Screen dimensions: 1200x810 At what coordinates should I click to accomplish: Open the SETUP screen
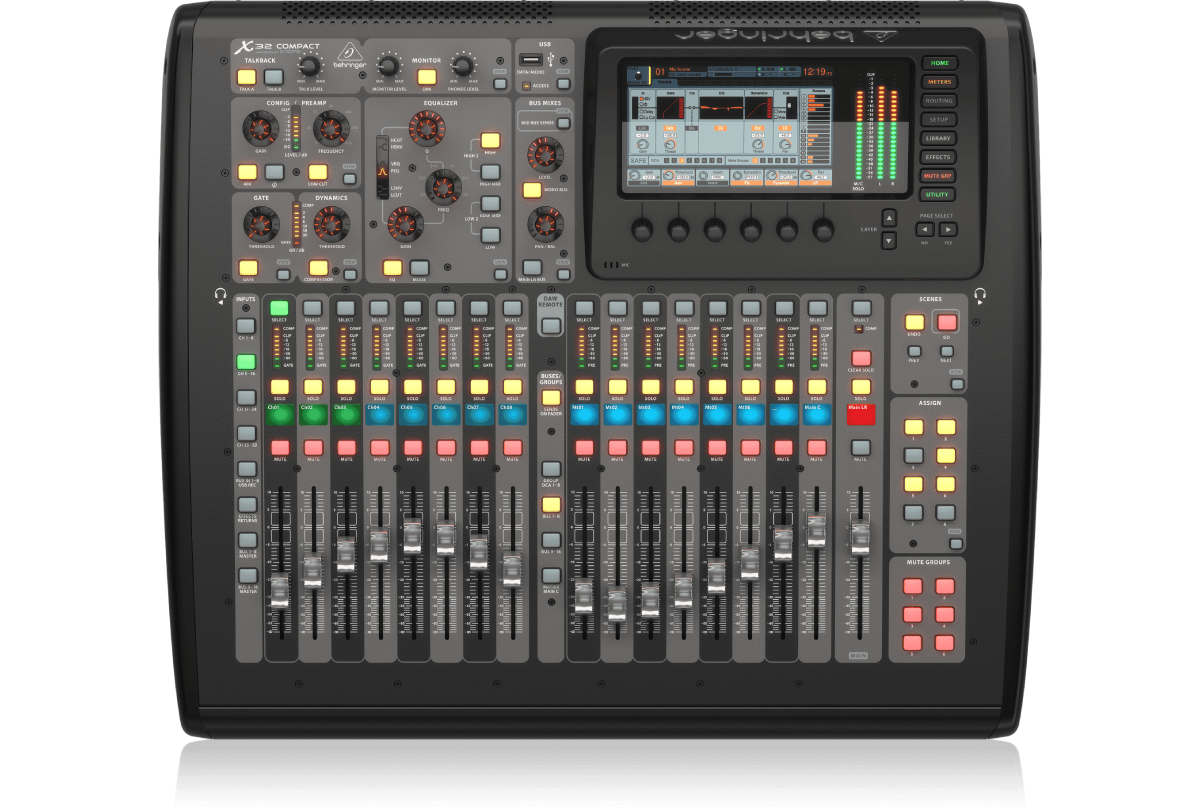click(x=939, y=120)
